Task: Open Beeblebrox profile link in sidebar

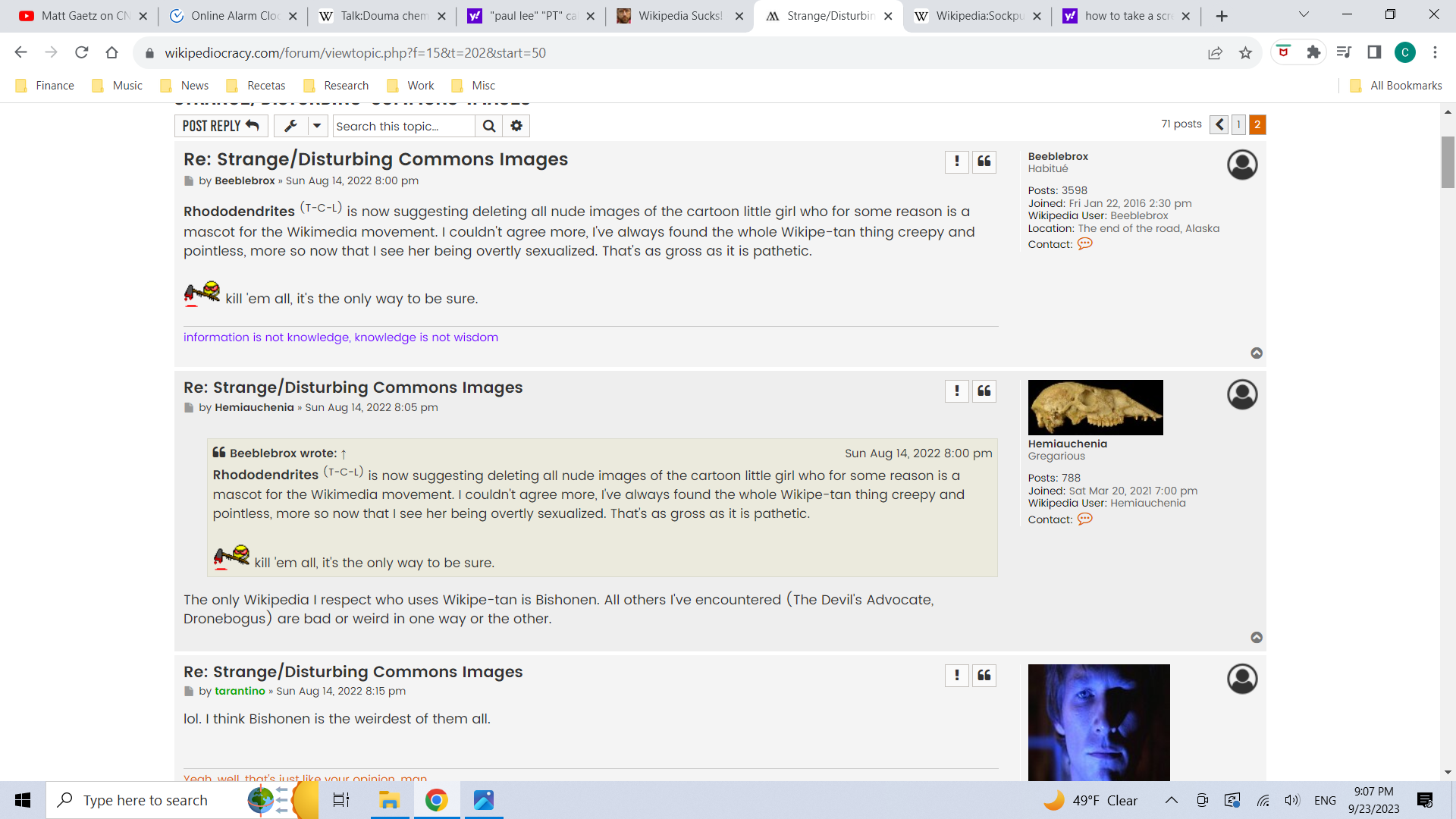Action: pos(1058,156)
